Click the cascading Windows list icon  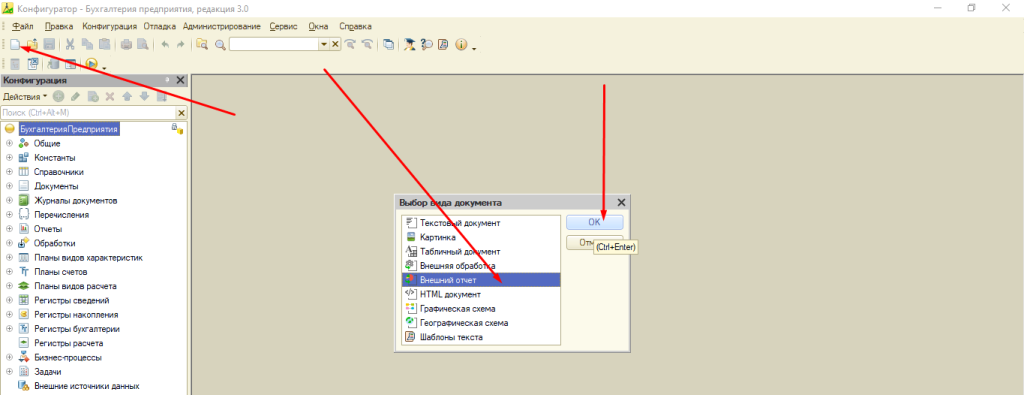point(389,44)
